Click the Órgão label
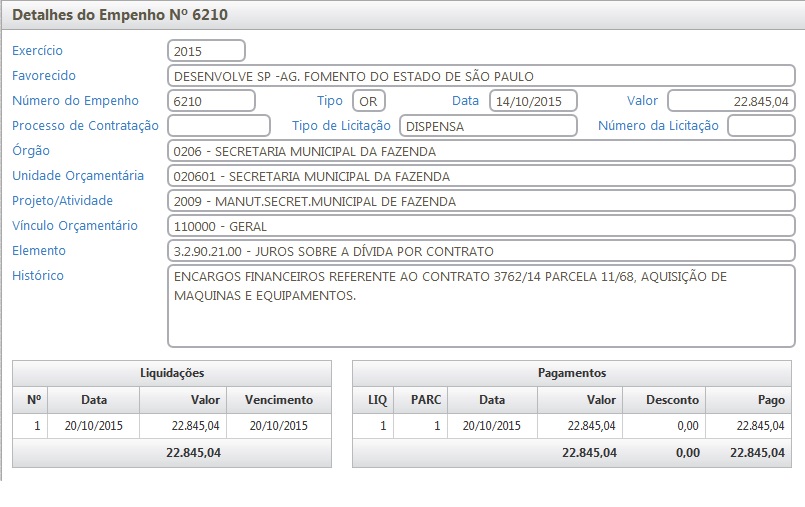This screenshot has width=805, height=507. point(31,150)
